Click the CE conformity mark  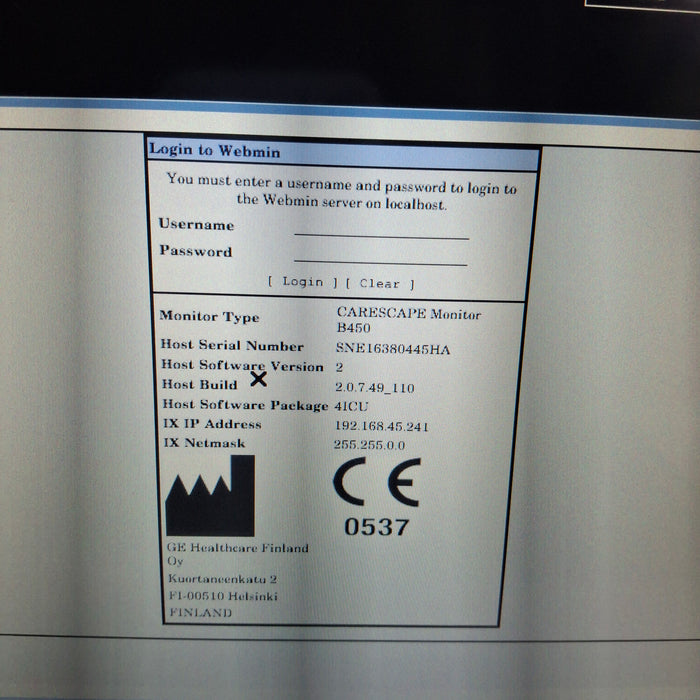tap(376, 484)
